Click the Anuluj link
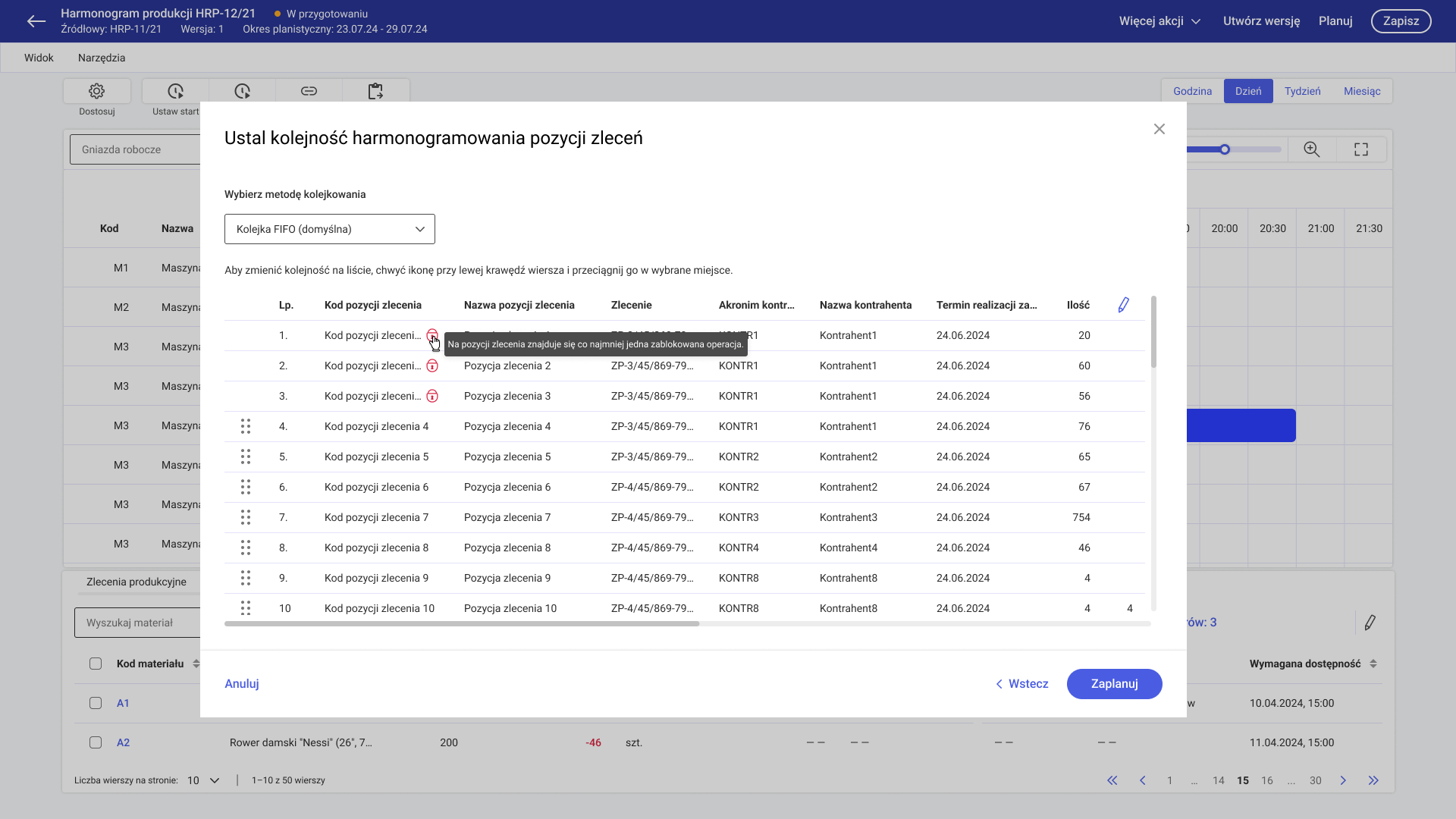This screenshot has width=1456, height=819. tap(242, 683)
